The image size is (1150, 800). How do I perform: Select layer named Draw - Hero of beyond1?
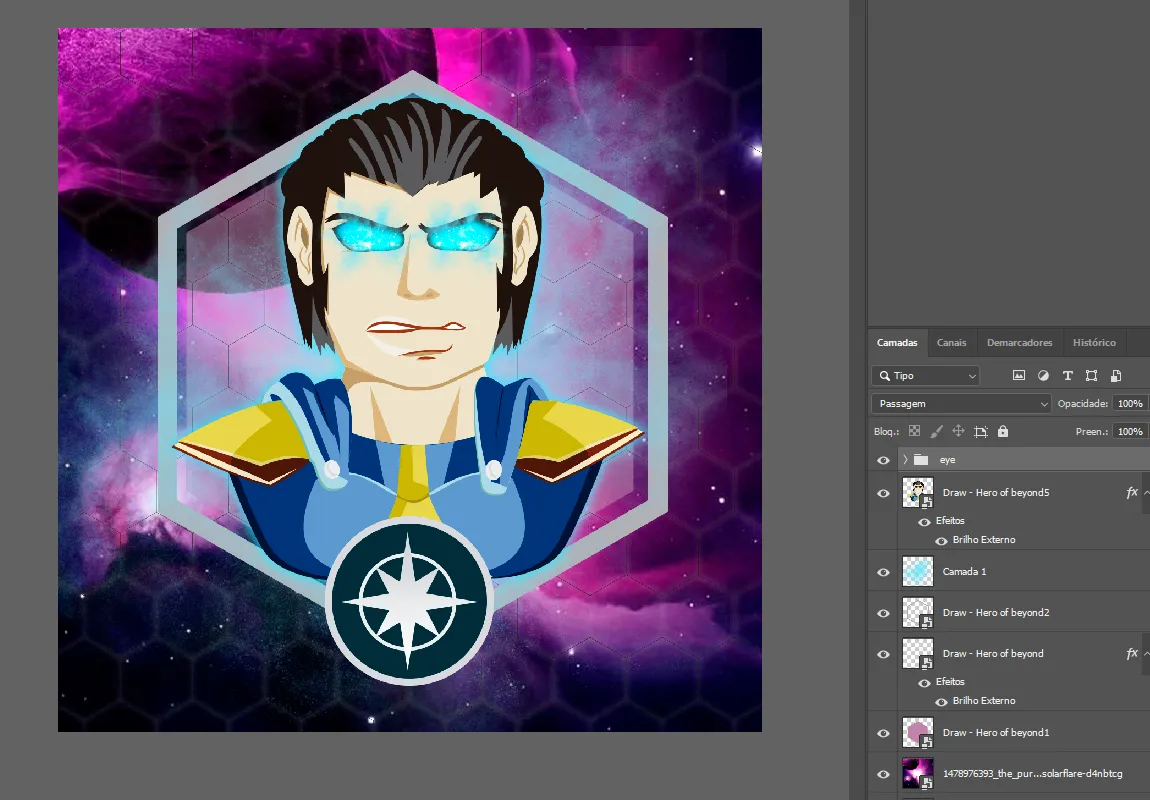pyautogui.click(x=996, y=733)
